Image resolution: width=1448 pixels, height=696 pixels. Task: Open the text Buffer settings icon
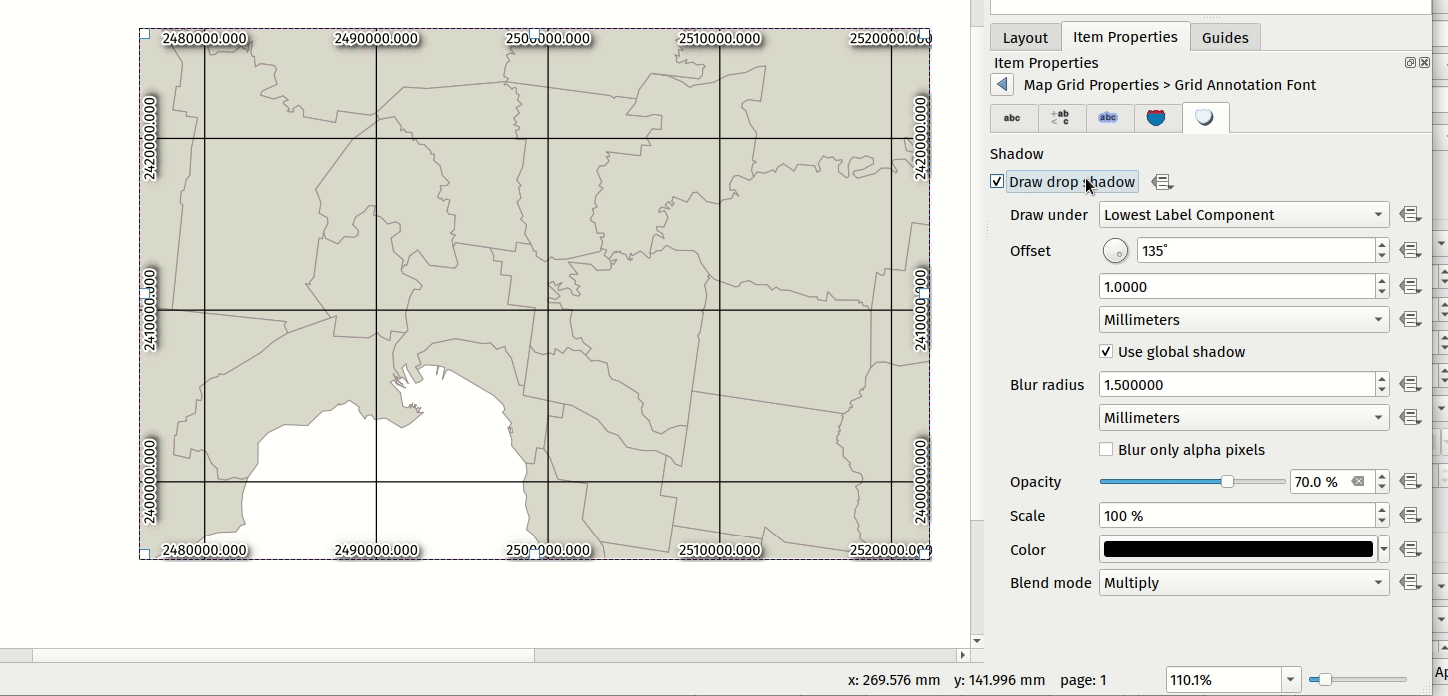pyautogui.click(x=1108, y=118)
